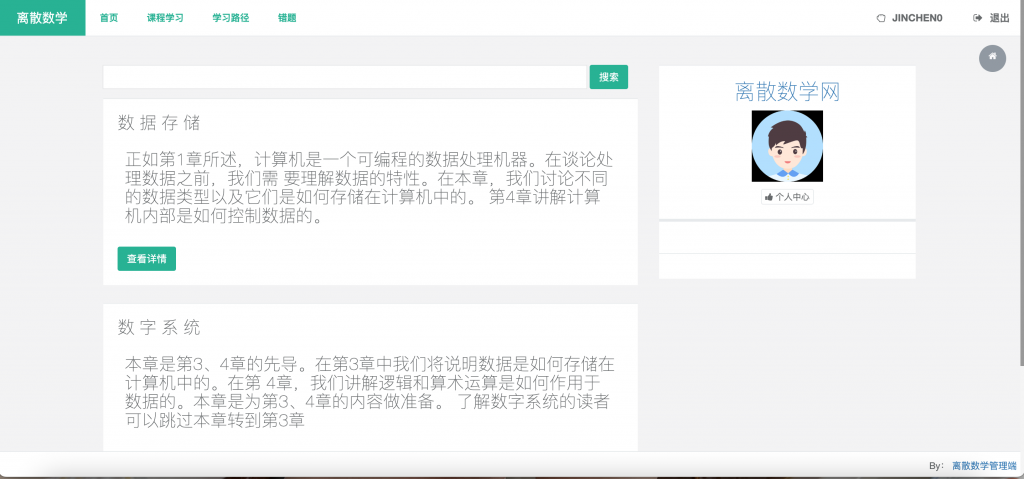Viewport: 1024px width, 479px height.
Task: Open the 错题 menu item
Action: point(287,18)
